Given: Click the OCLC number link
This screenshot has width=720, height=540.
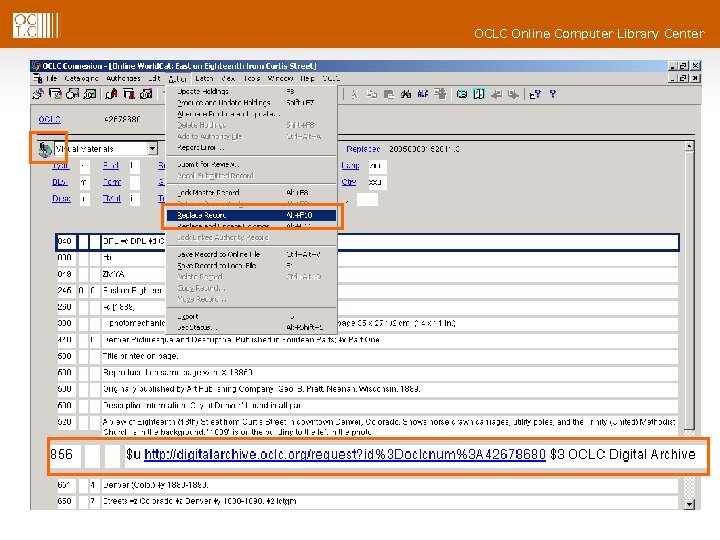Looking at the screenshot, I should pyautogui.click(x=50, y=119).
